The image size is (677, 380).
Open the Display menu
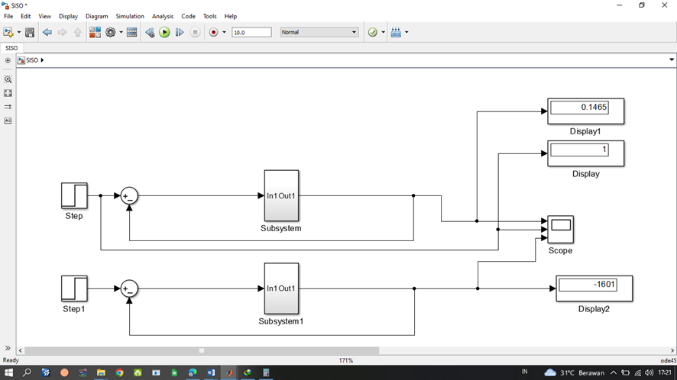pyautogui.click(x=68, y=16)
